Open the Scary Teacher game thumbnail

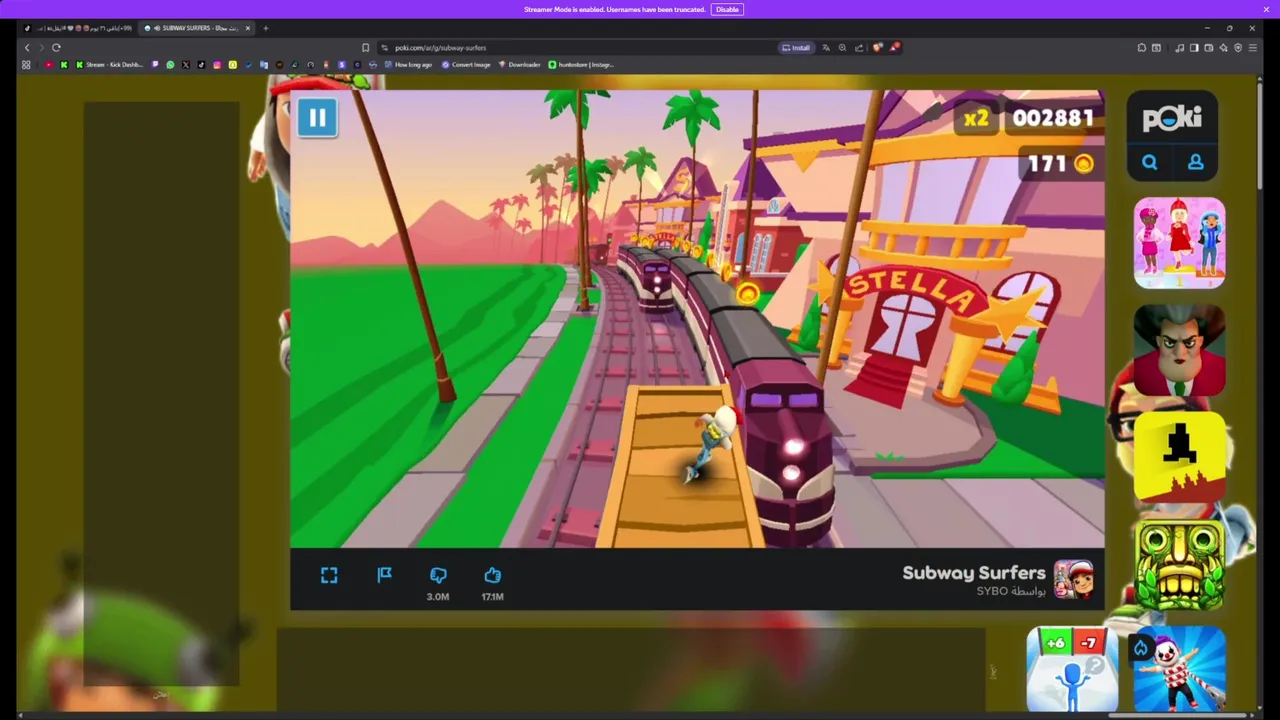1179,352
